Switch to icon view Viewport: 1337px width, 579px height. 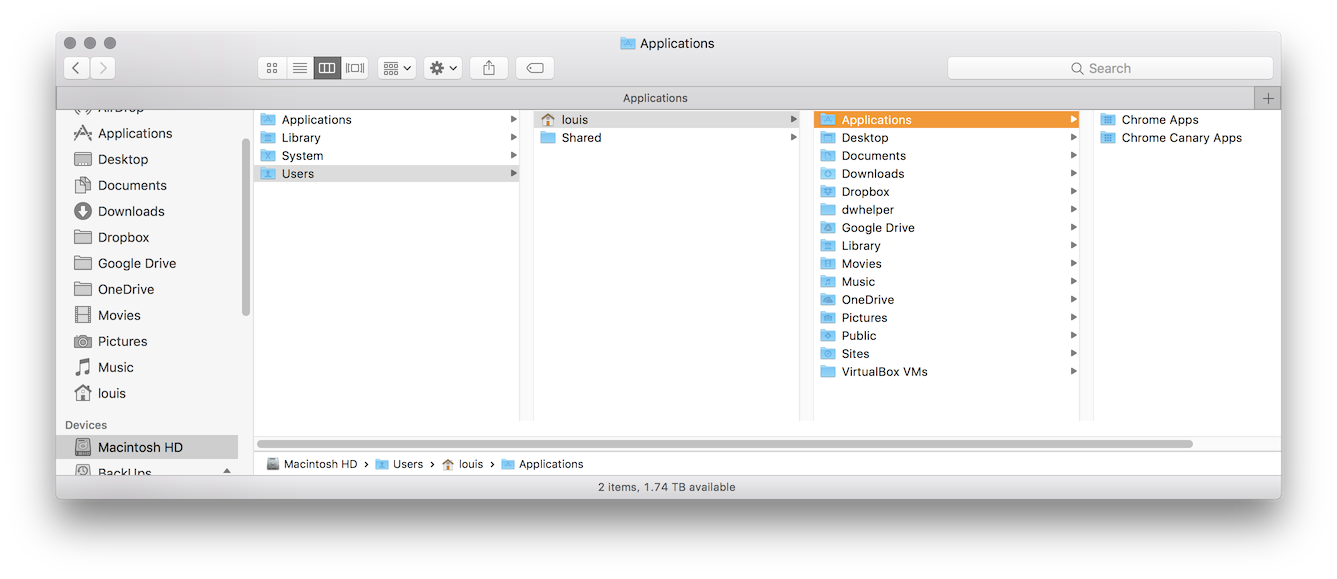[272, 68]
